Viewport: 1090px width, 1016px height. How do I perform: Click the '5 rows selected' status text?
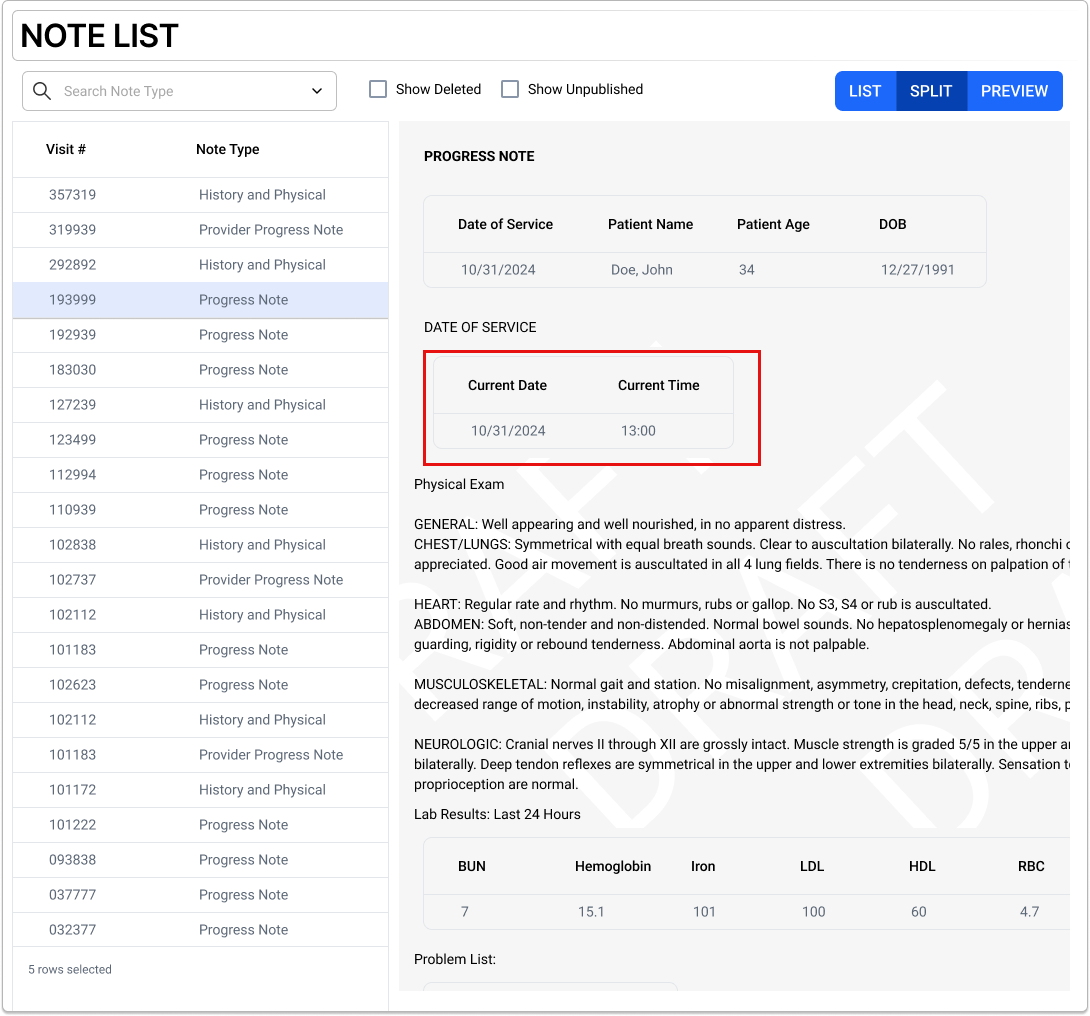(70, 969)
